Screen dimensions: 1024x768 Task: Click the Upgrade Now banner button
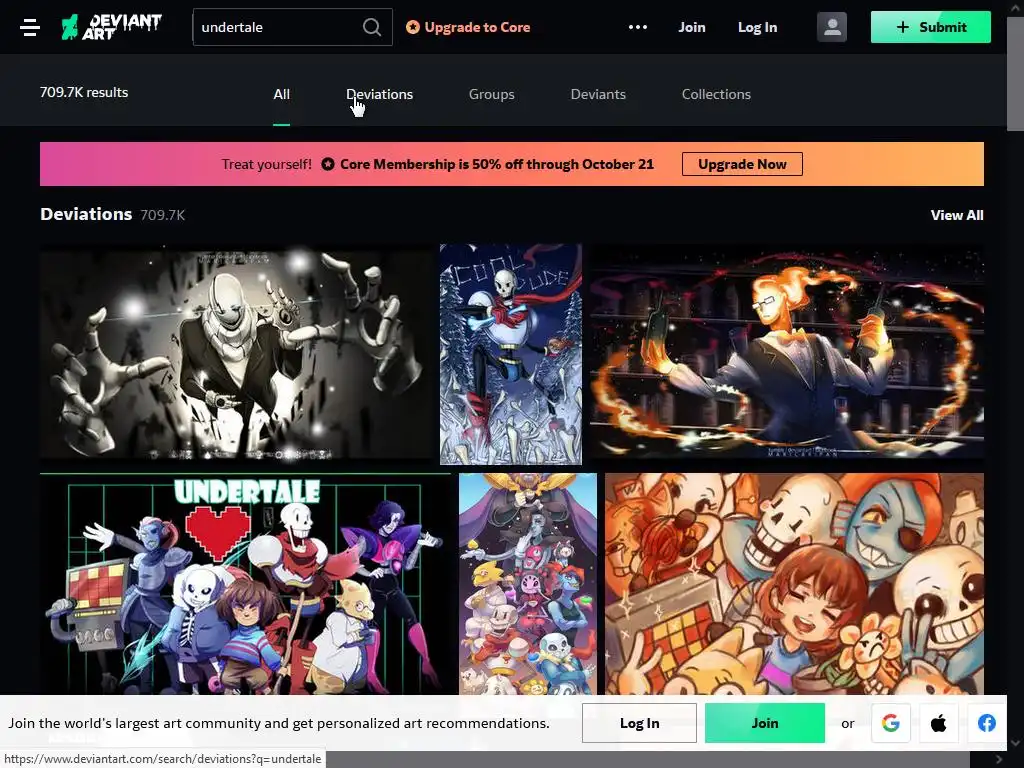(743, 165)
